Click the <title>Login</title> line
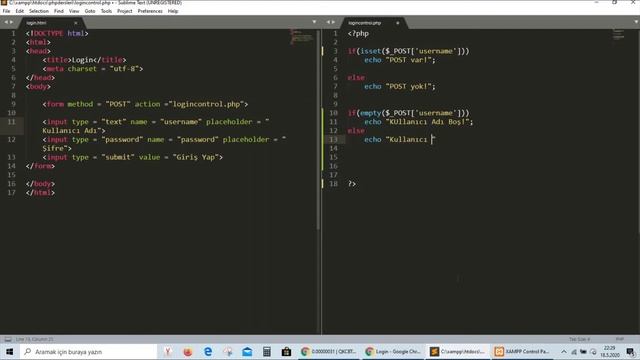The height and width of the screenshot is (360, 640). (84, 60)
